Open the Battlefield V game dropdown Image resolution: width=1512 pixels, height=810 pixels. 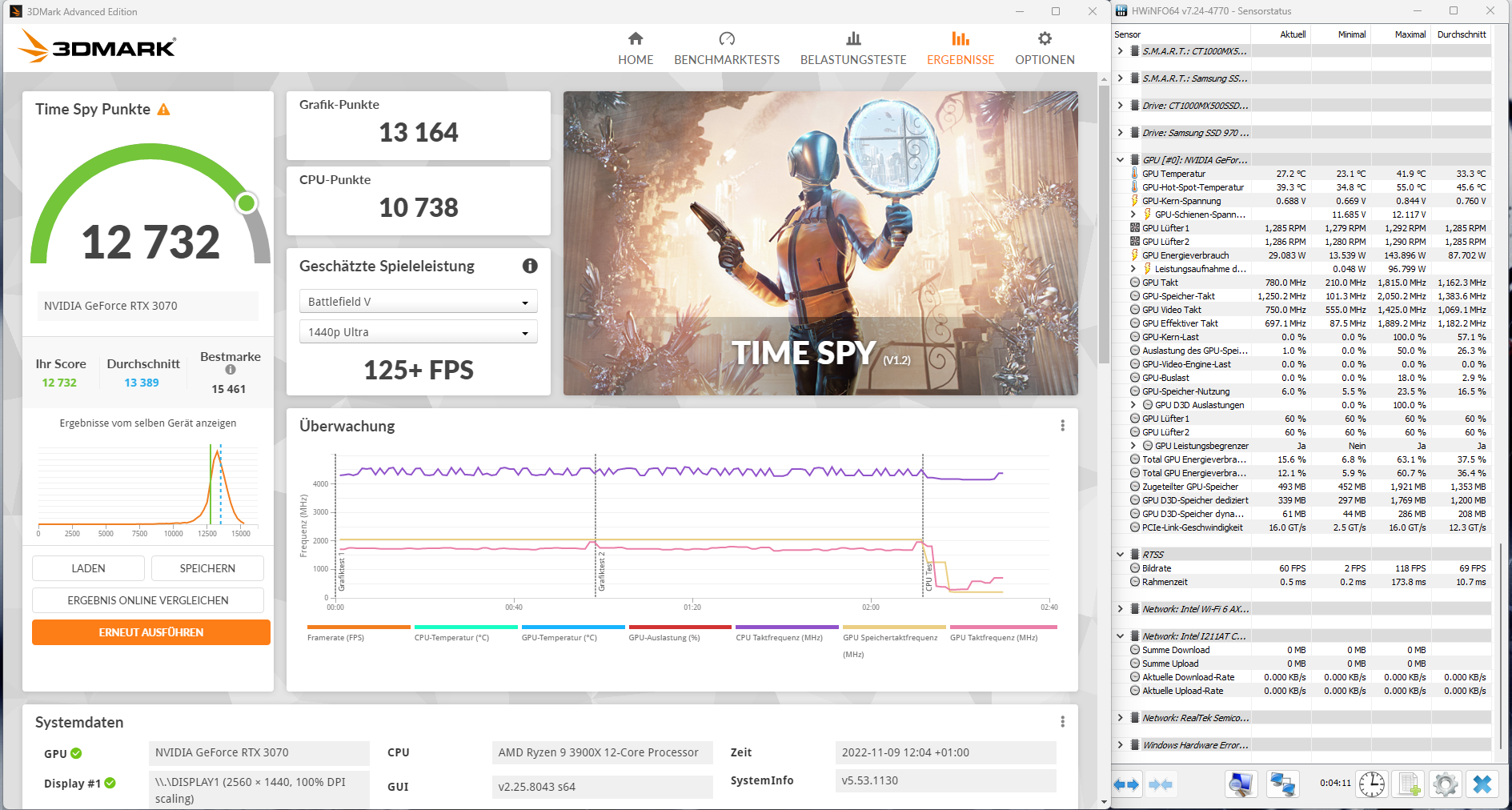[418, 302]
